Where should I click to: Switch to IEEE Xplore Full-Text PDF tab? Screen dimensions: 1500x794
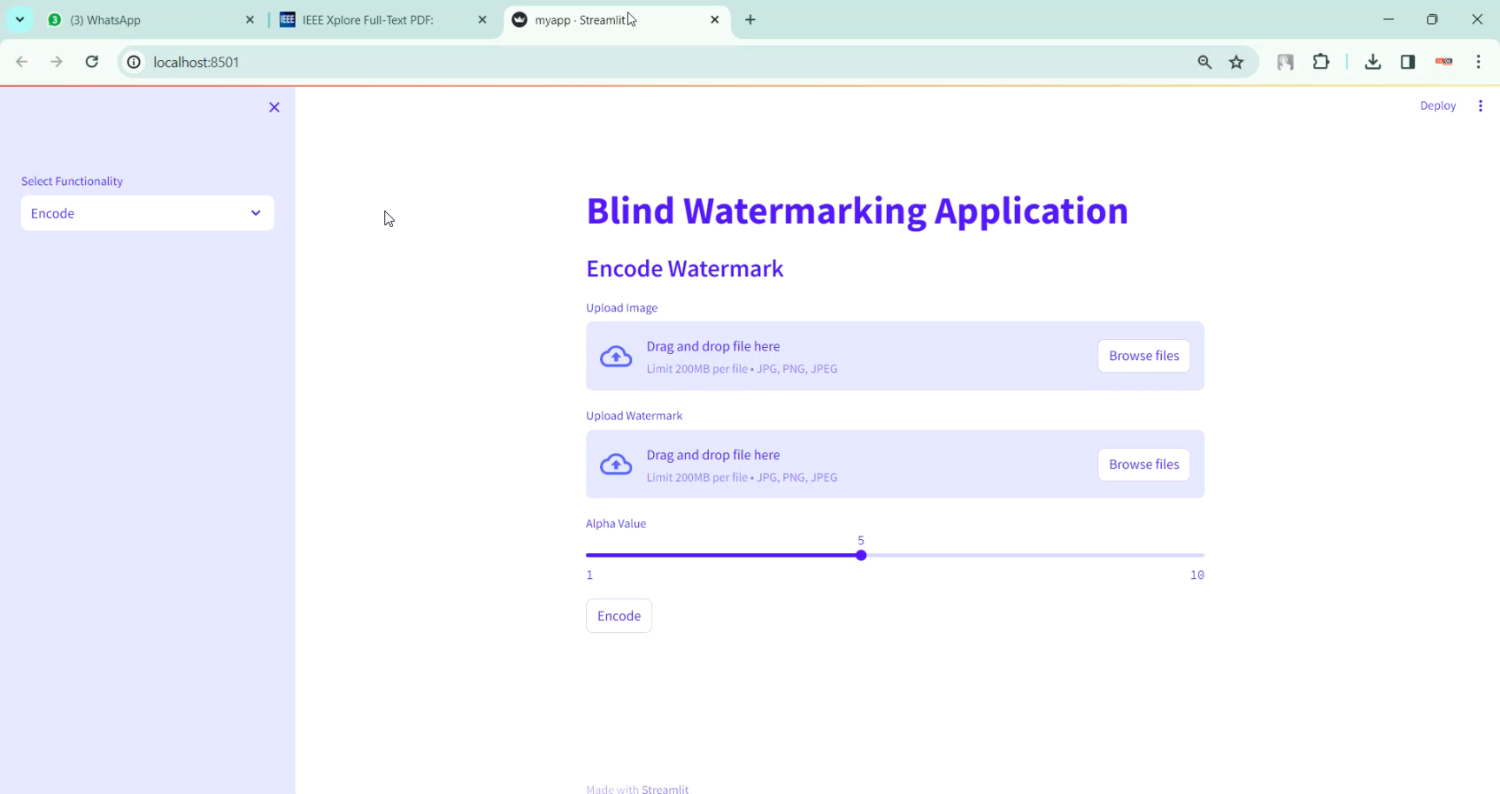380,20
